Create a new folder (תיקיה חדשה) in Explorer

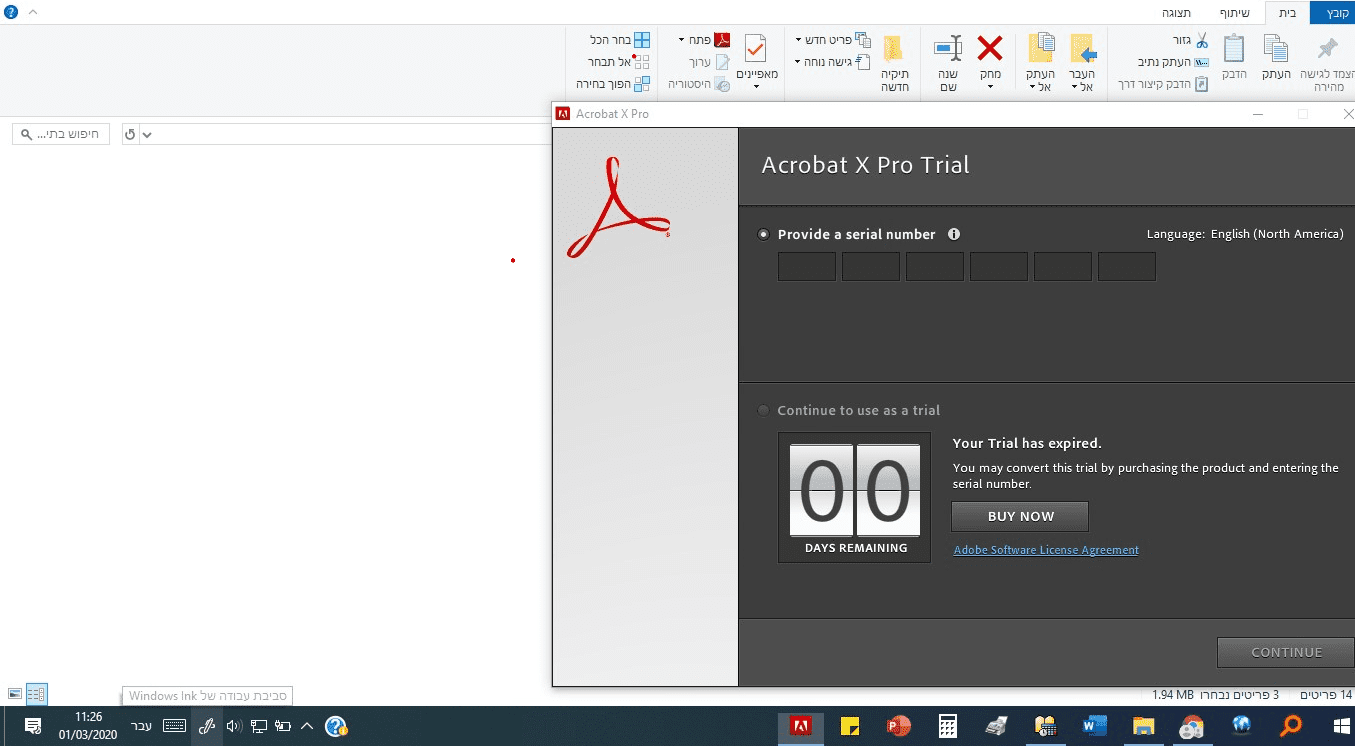[x=894, y=64]
